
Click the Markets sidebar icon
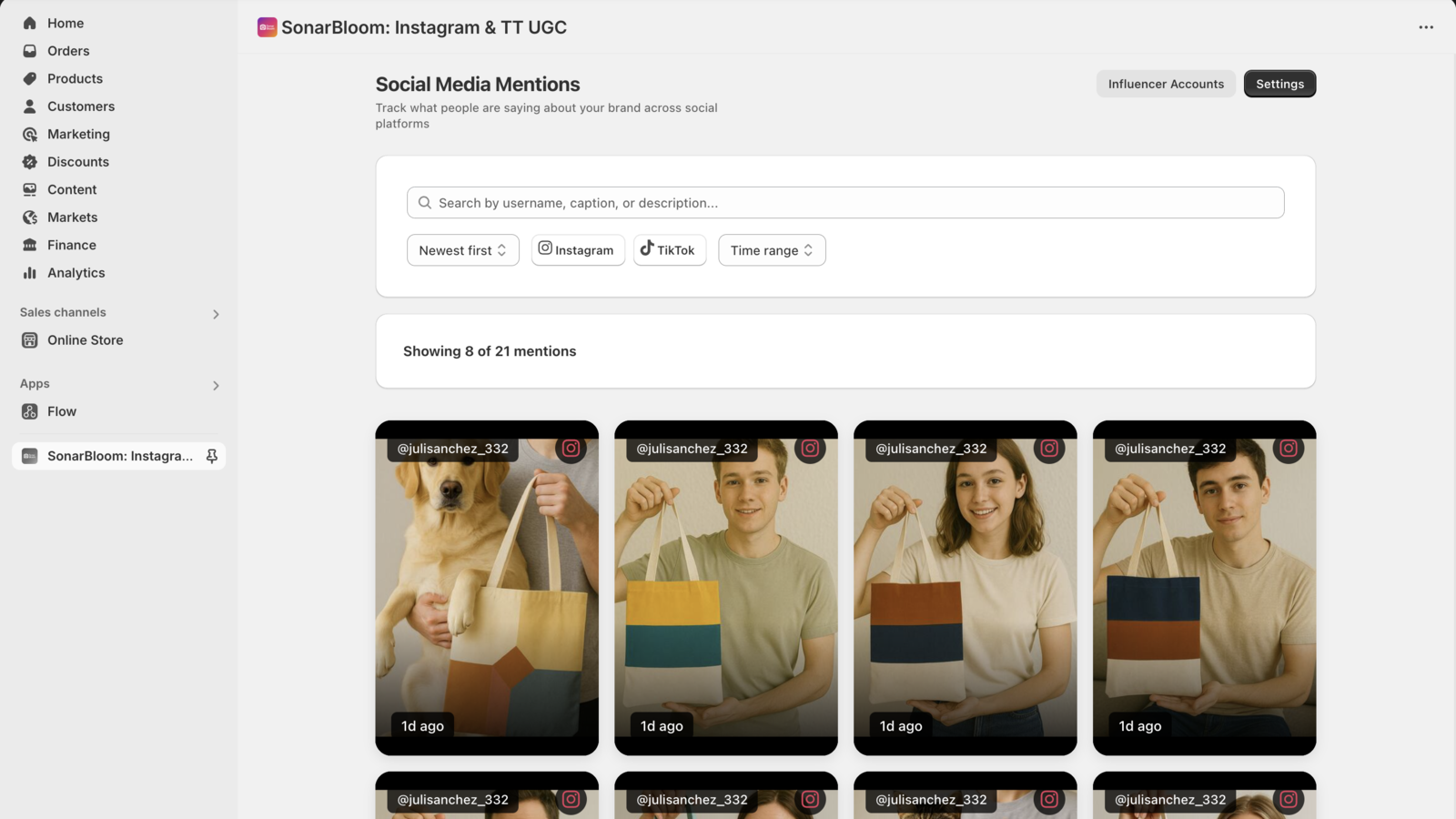point(30,217)
